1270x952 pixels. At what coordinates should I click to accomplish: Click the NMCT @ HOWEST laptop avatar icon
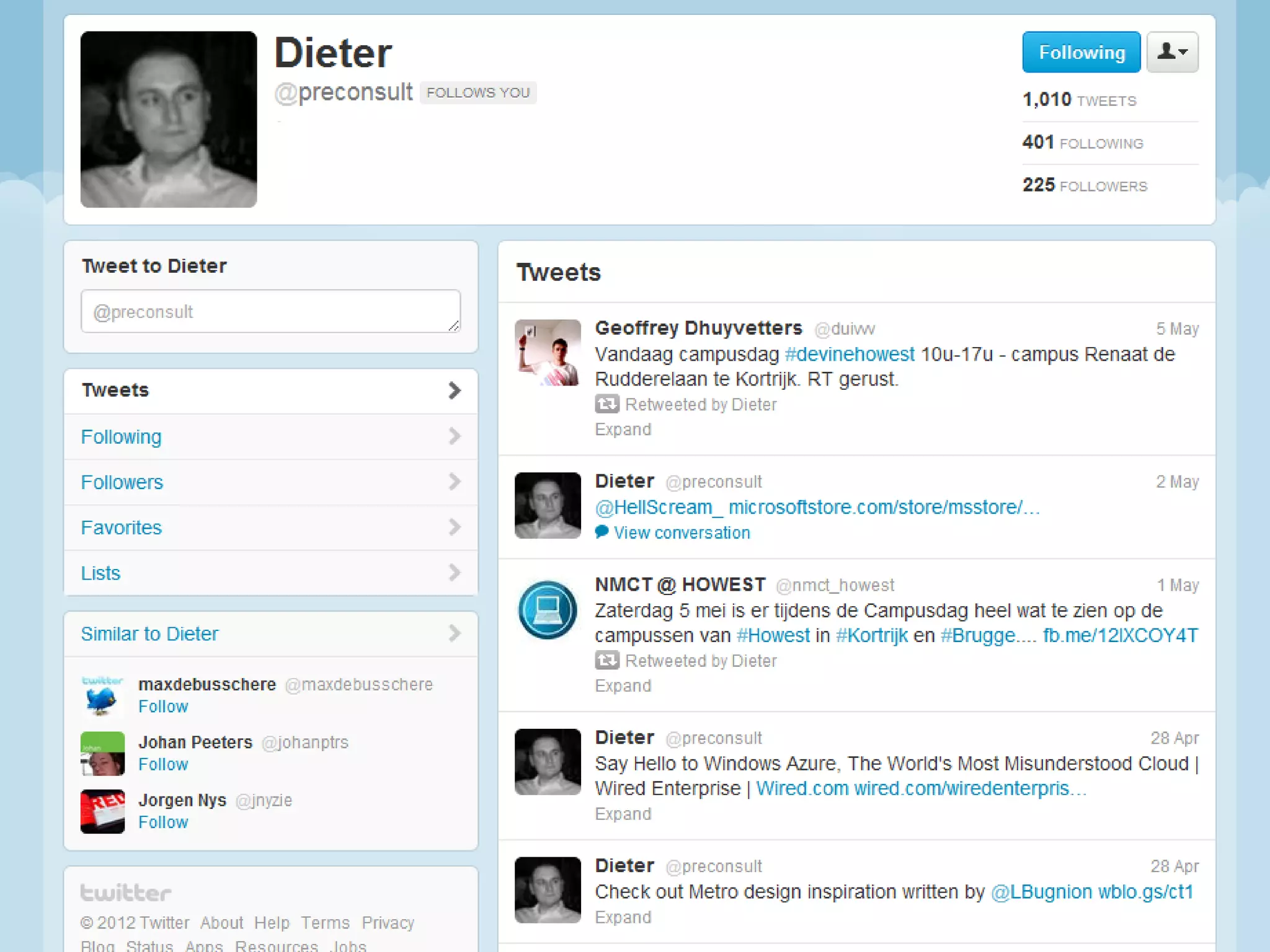click(548, 609)
